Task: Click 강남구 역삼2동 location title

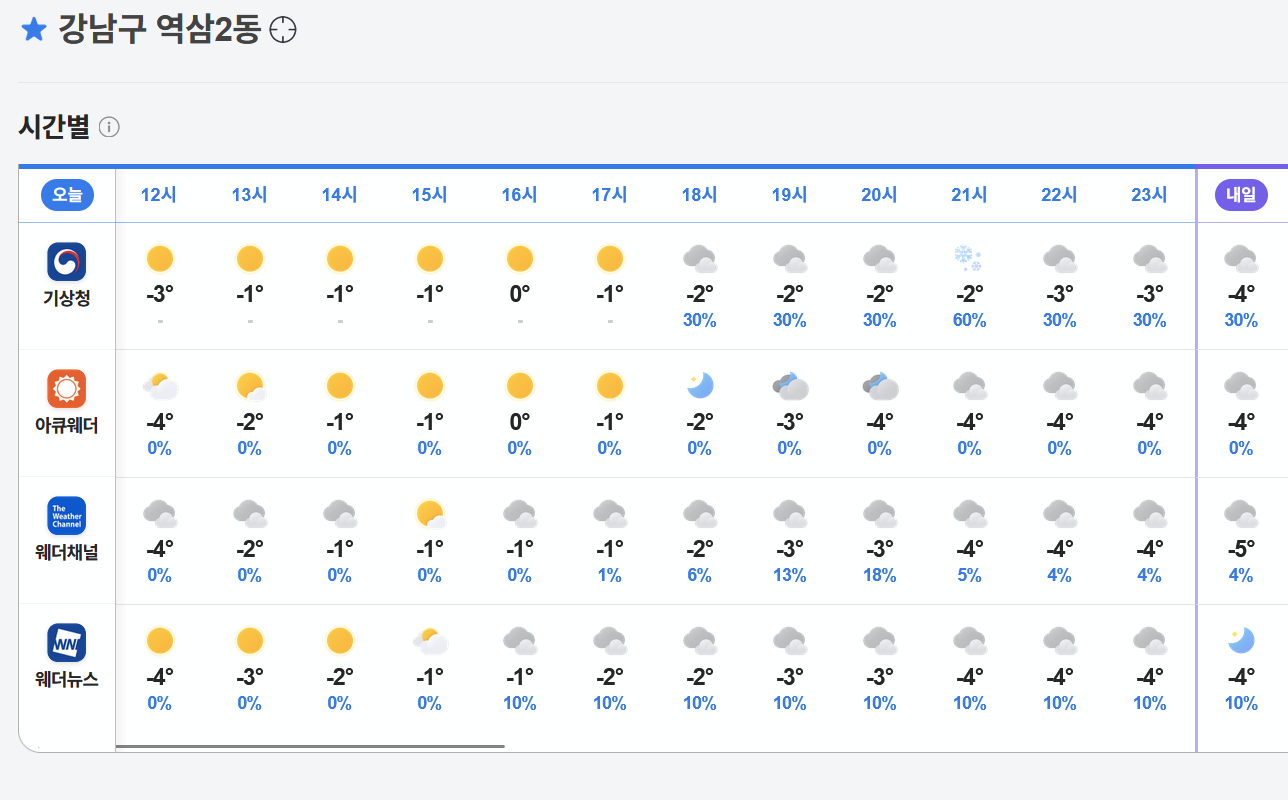Action: [x=159, y=31]
